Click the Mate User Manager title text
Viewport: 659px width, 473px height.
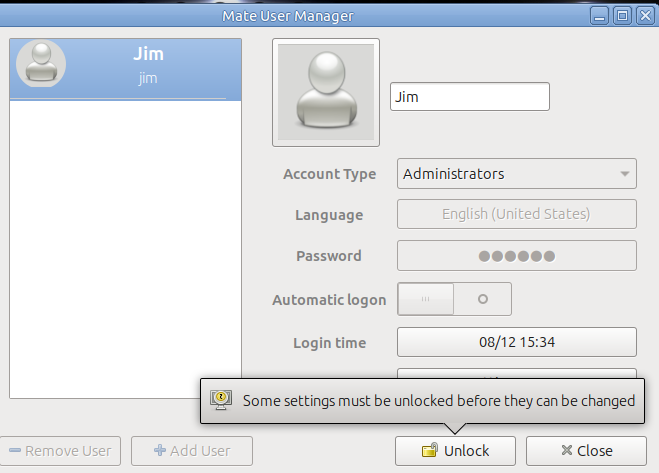point(288,16)
